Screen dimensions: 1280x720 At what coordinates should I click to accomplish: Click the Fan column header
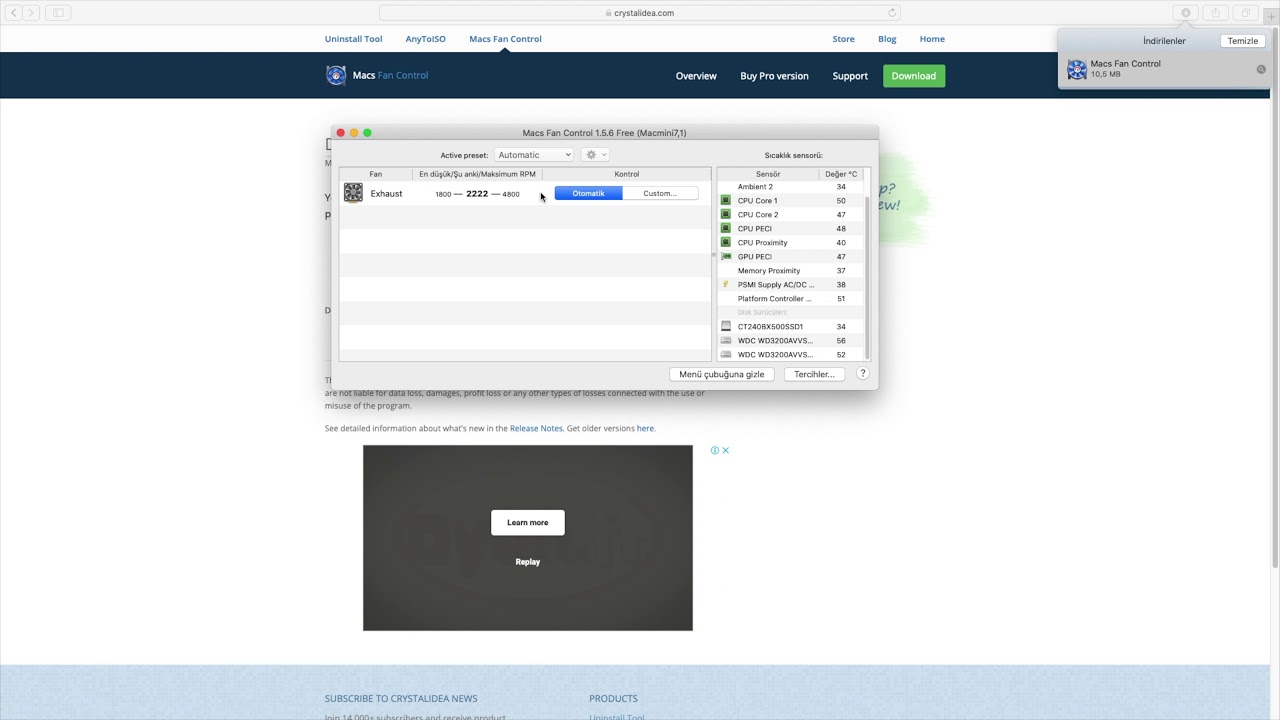pyautogui.click(x=376, y=174)
